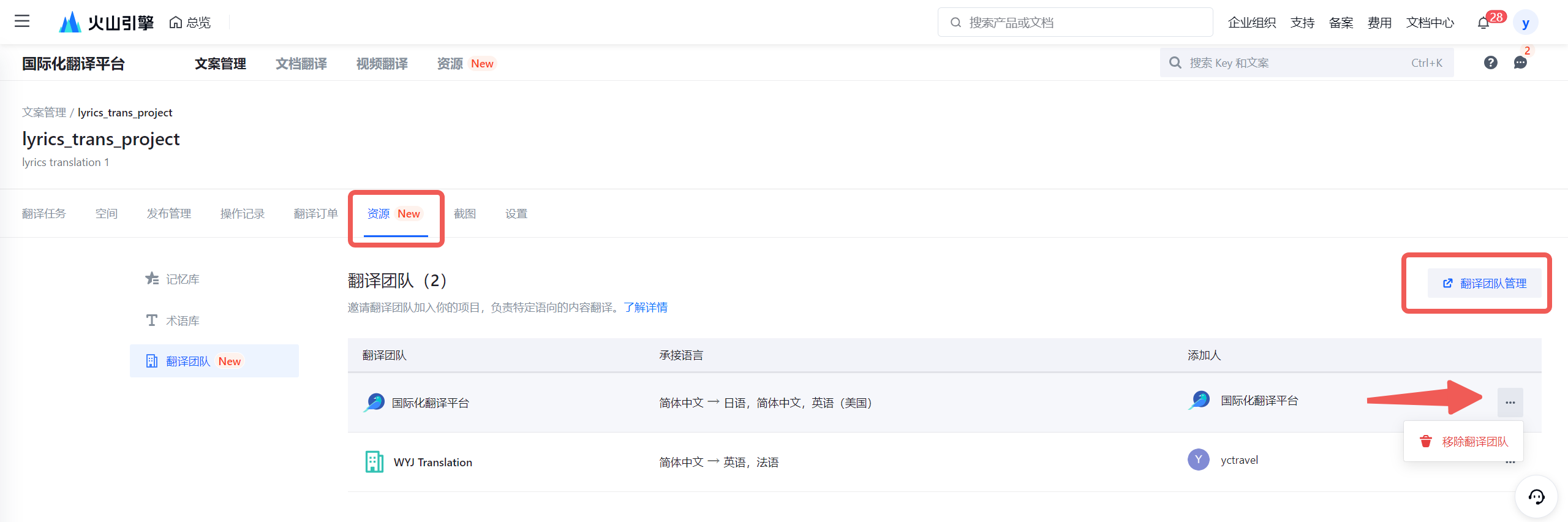Switch to the 设置 tab
The width and height of the screenshot is (1568, 522).
click(516, 214)
